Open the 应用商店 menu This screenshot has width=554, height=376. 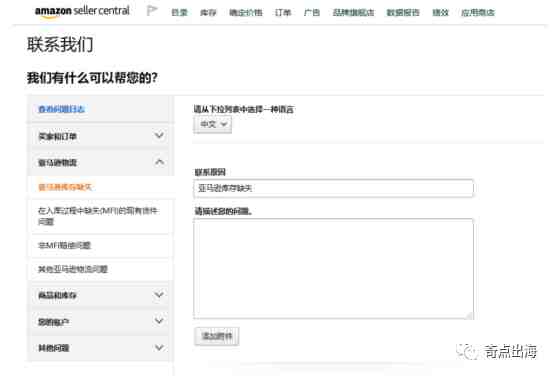pos(478,13)
